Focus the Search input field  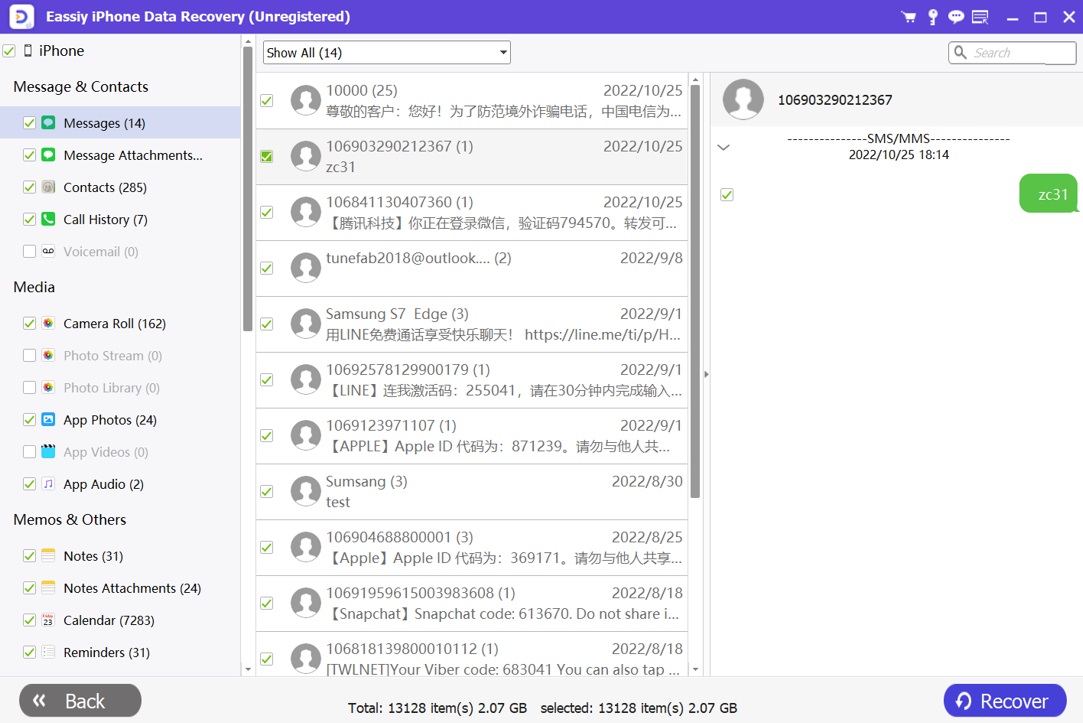[x=1020, y=53]
